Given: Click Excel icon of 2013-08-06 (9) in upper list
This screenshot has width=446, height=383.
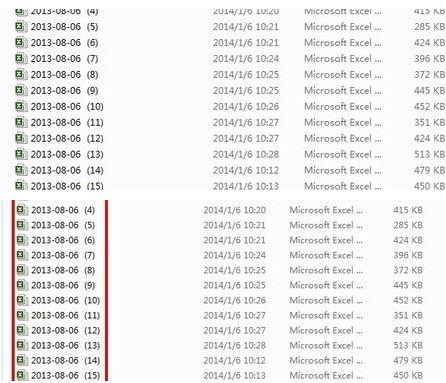Looking at the screenshot, I should pyautogui.click(x=21, y=90).
